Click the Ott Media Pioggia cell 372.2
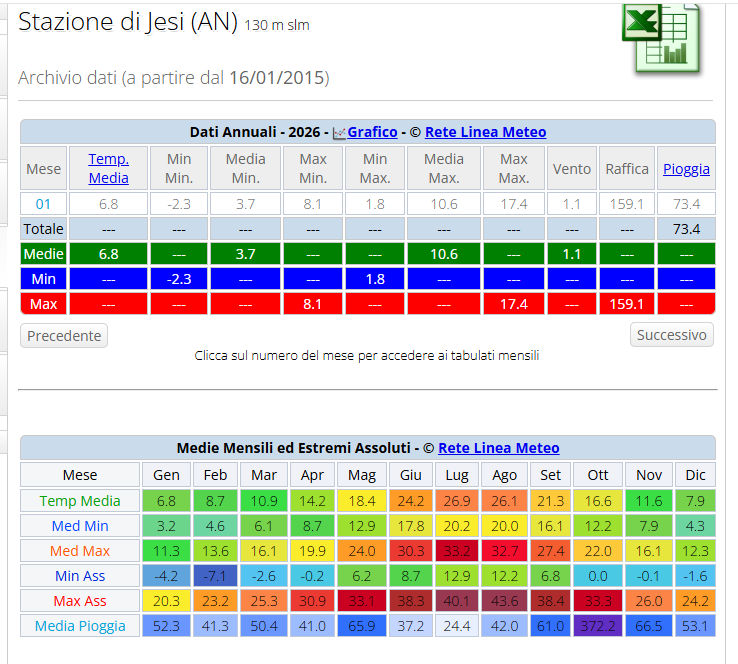 coord(598,626)
